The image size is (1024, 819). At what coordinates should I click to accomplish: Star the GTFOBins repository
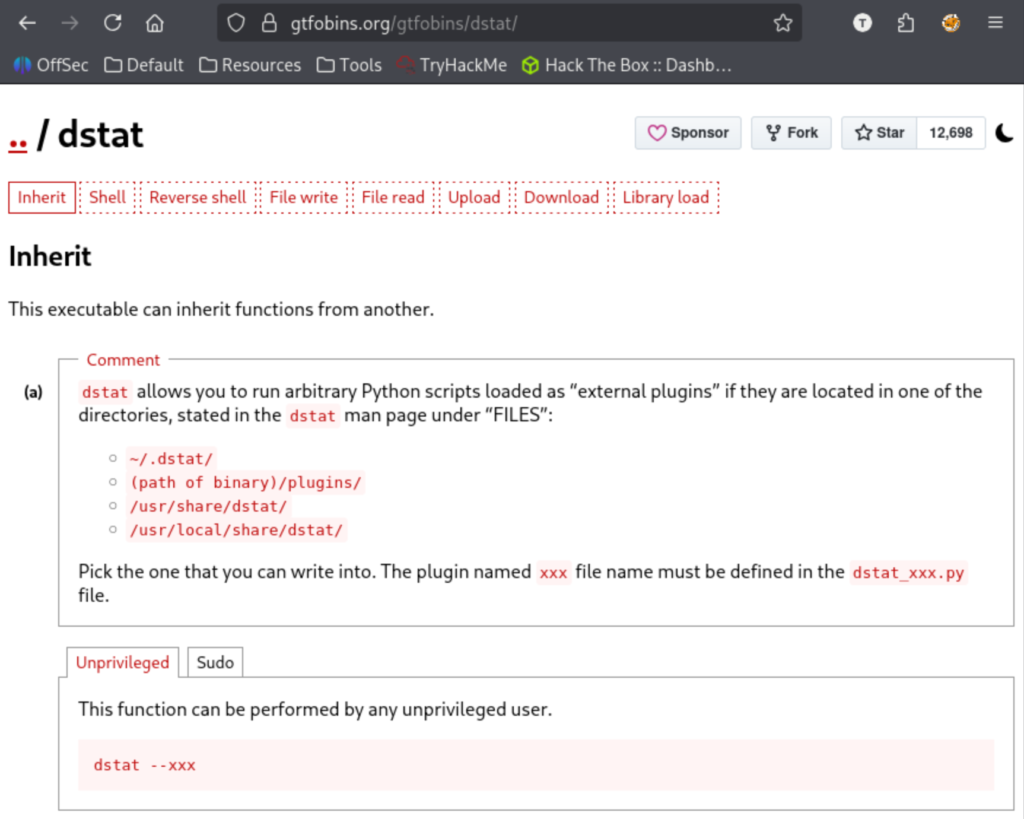[x=879, y=133]
